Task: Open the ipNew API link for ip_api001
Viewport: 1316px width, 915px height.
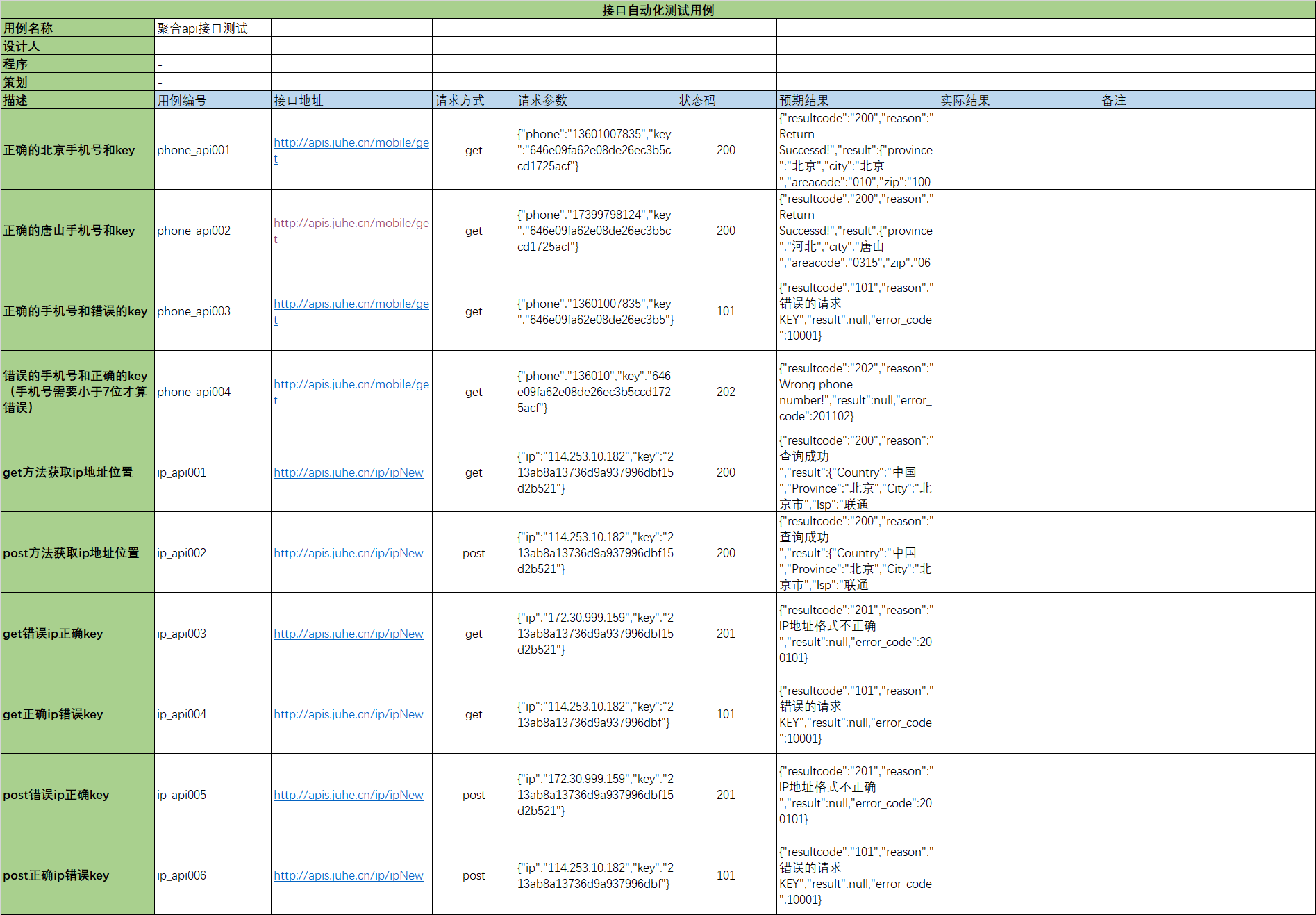Action: [x=348, y=472]
